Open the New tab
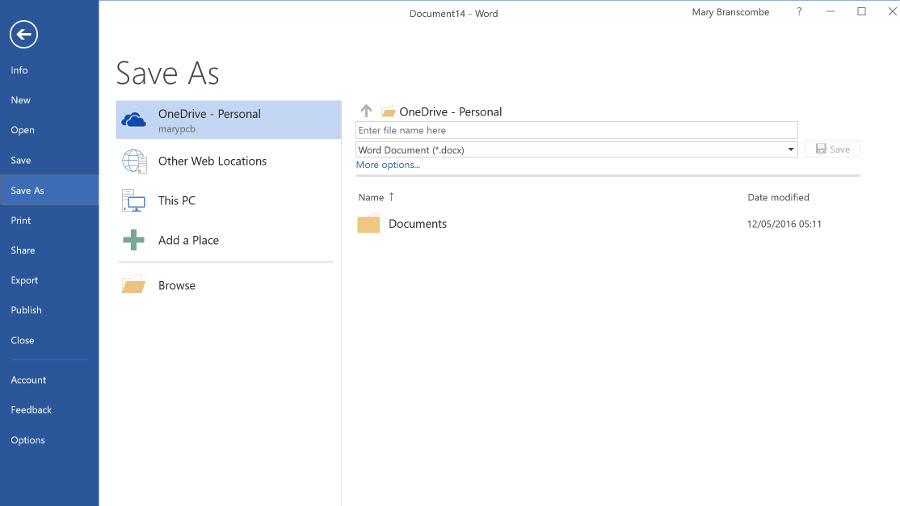The height and width of the screenshot is (506, 900). pyautogui.click(x=49, y=100)
